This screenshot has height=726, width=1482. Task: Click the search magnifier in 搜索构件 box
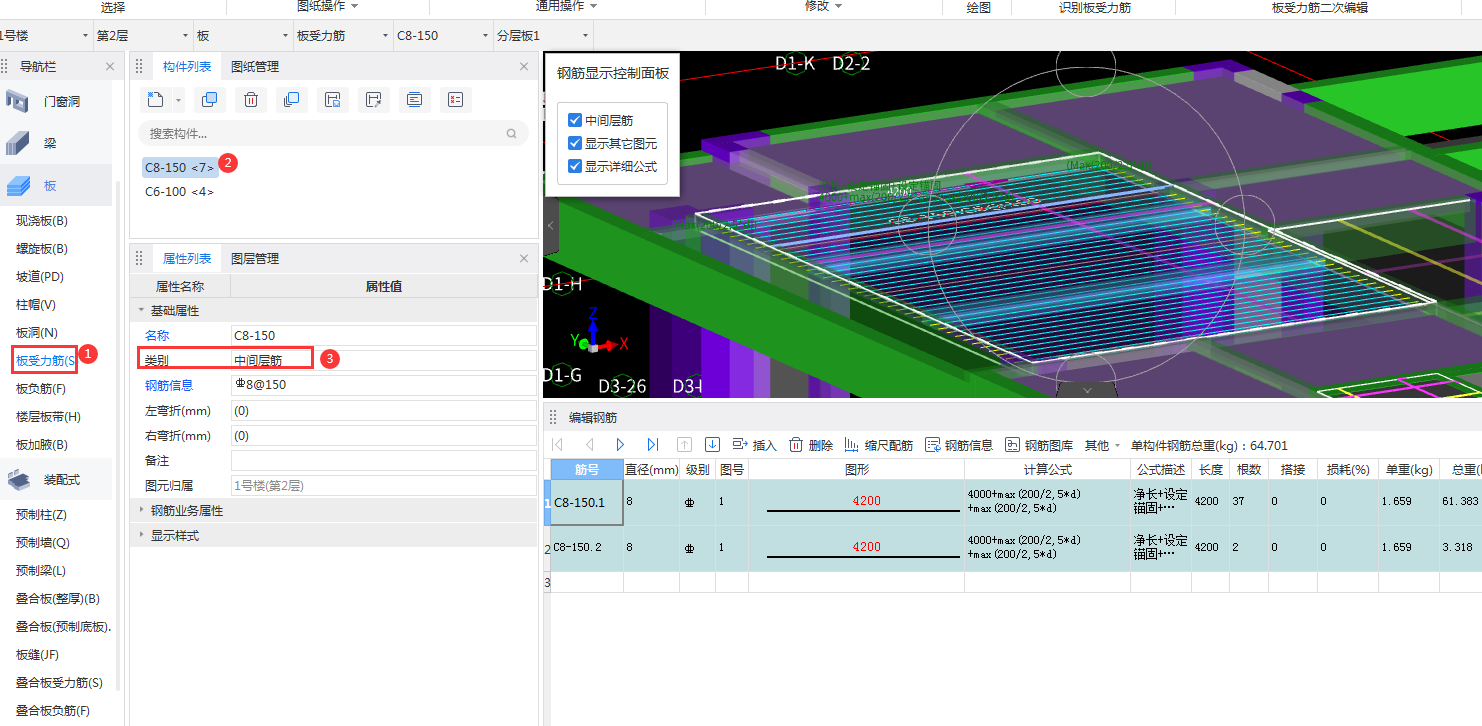[512, 133]
